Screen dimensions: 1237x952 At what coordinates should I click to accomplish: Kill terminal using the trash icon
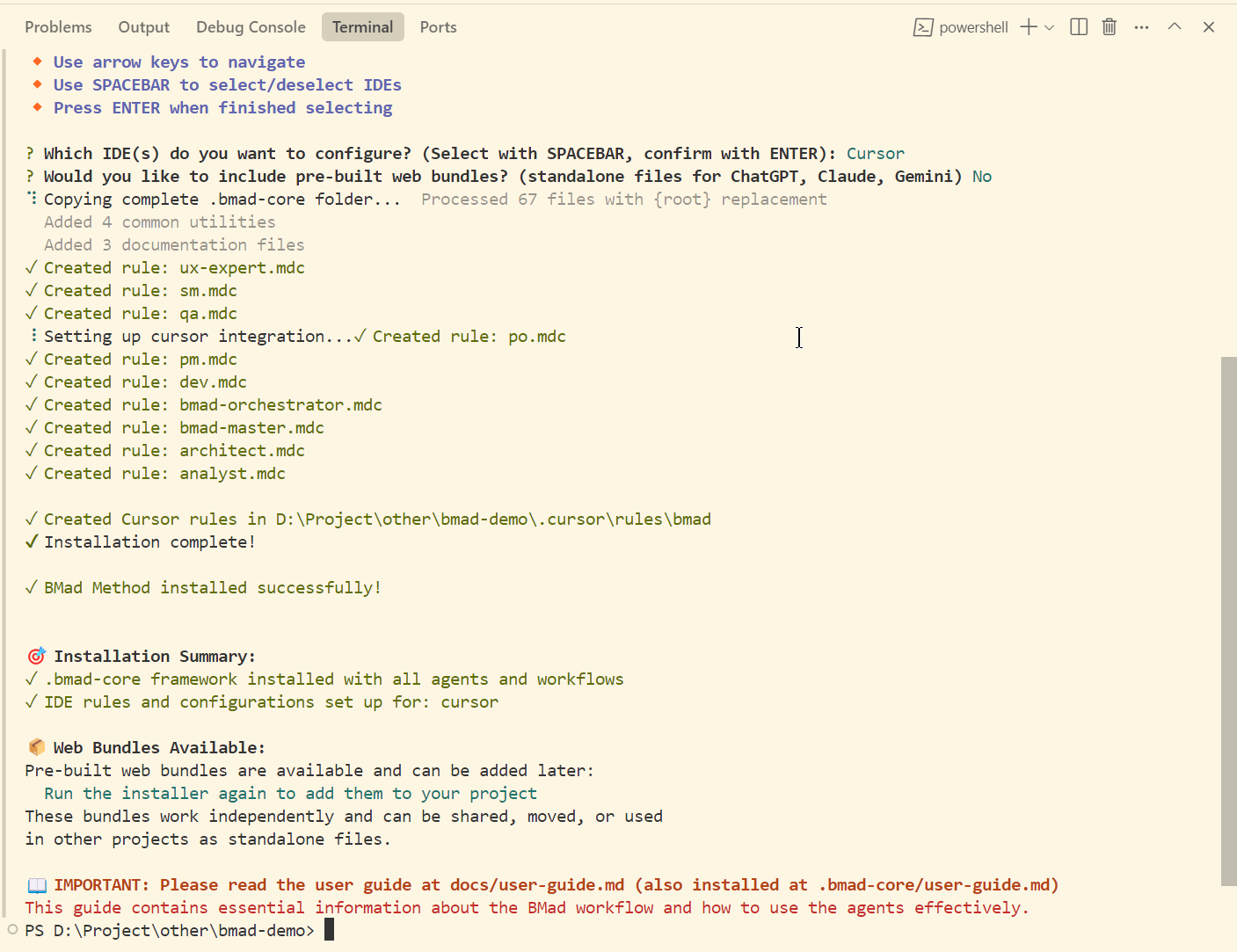pyautogui.click(x=1110, y=27)
